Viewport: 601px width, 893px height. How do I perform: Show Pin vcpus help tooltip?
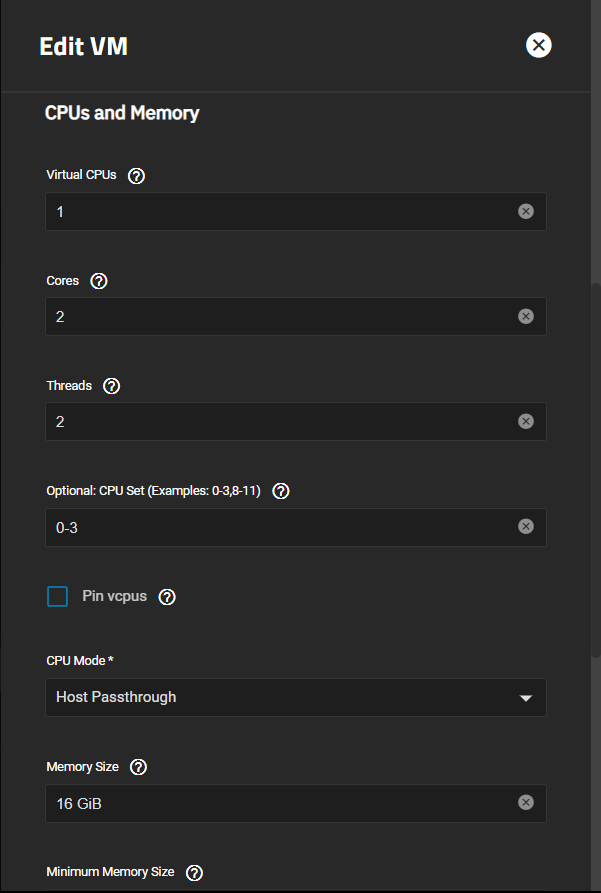167,597
